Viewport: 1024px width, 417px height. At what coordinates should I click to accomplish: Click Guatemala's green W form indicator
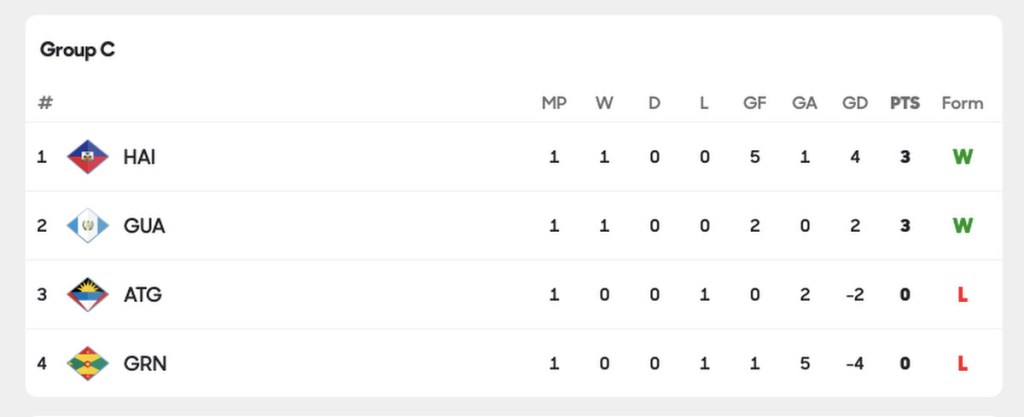tap(962, 226)
